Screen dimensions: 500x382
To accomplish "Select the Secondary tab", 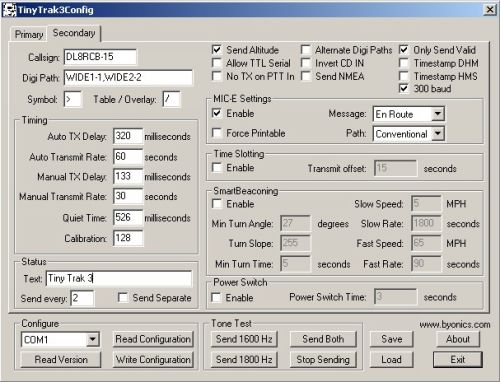I will pos(74,33).
